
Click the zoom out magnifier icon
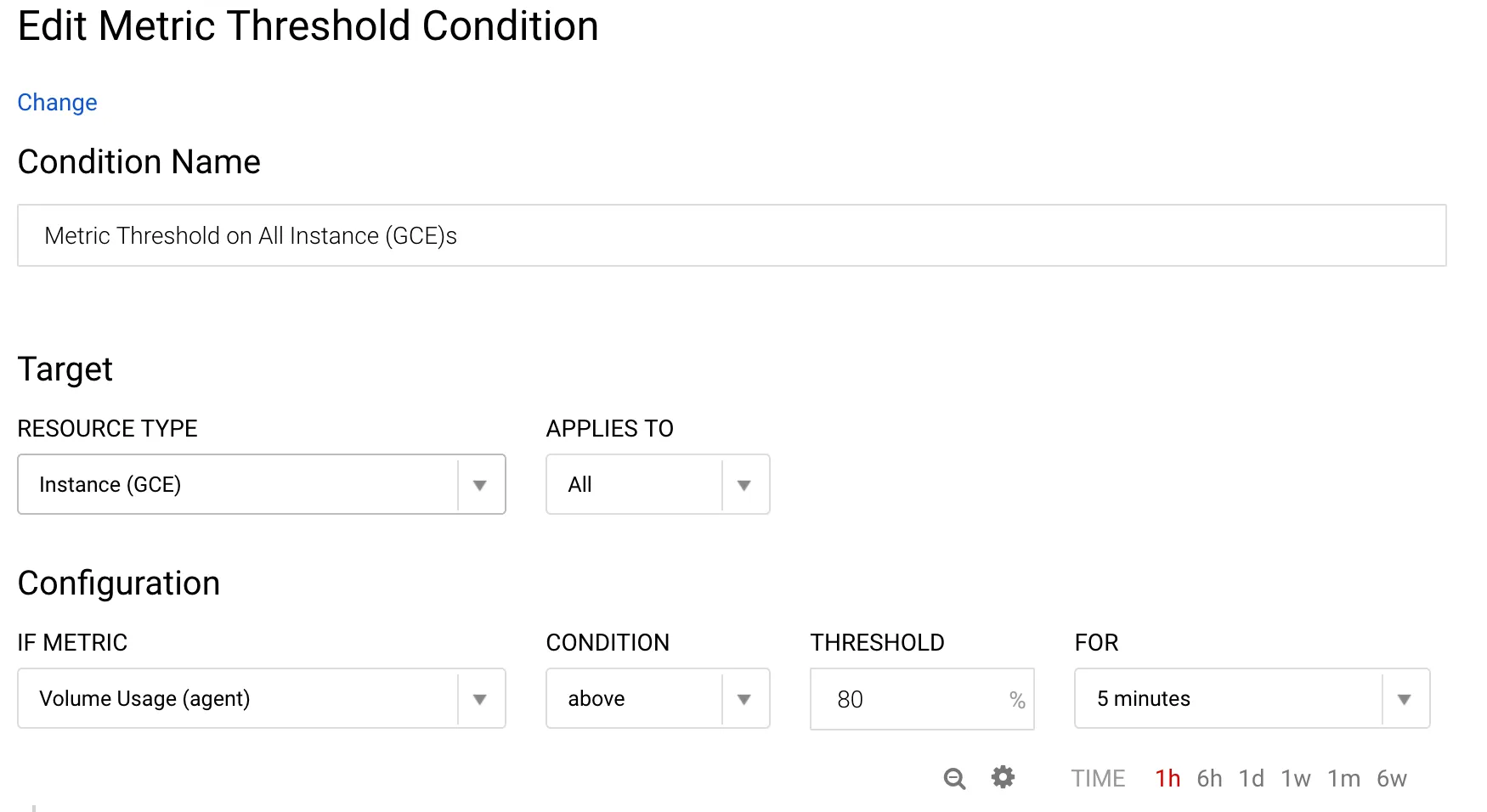pyautogui.click(x=954, y=778)
